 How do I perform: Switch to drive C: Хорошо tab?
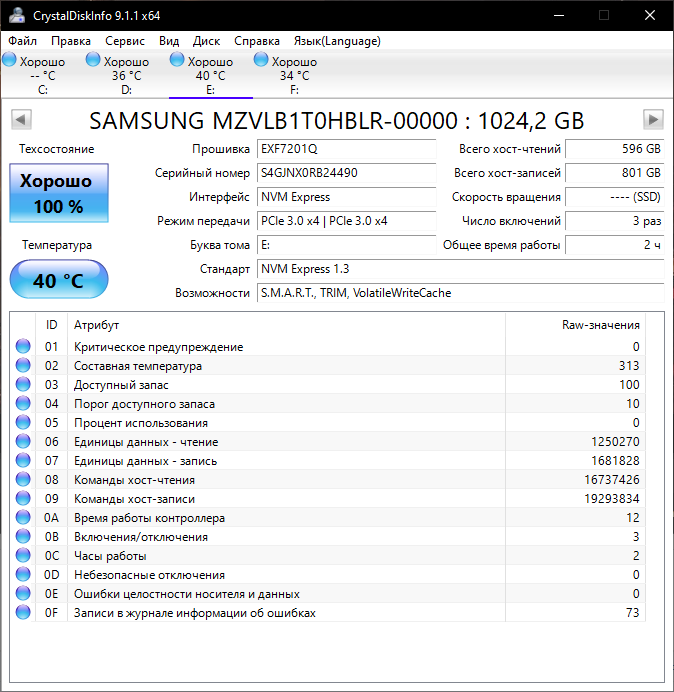click(42, 74)
